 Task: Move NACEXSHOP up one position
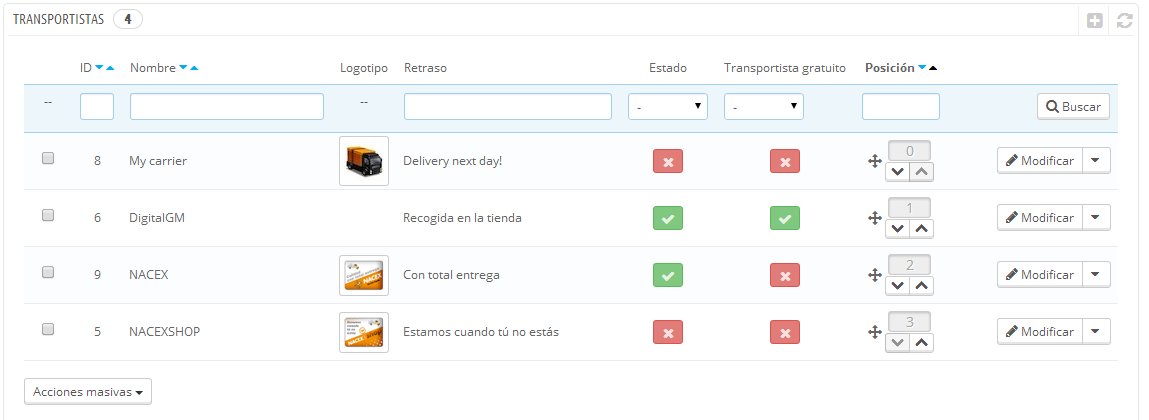(921, 343)
